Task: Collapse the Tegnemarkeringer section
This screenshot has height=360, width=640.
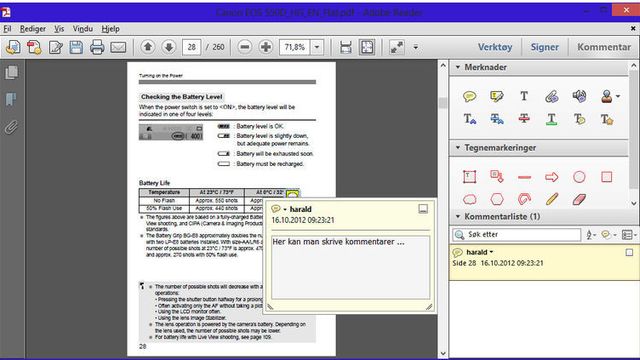Action: click(458, 147)
